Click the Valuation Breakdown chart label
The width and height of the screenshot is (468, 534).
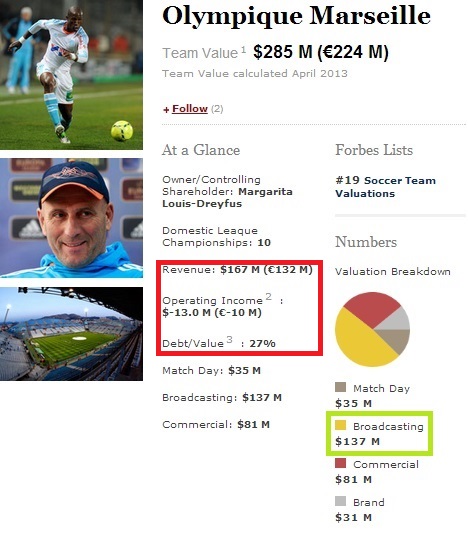[393, 272]
